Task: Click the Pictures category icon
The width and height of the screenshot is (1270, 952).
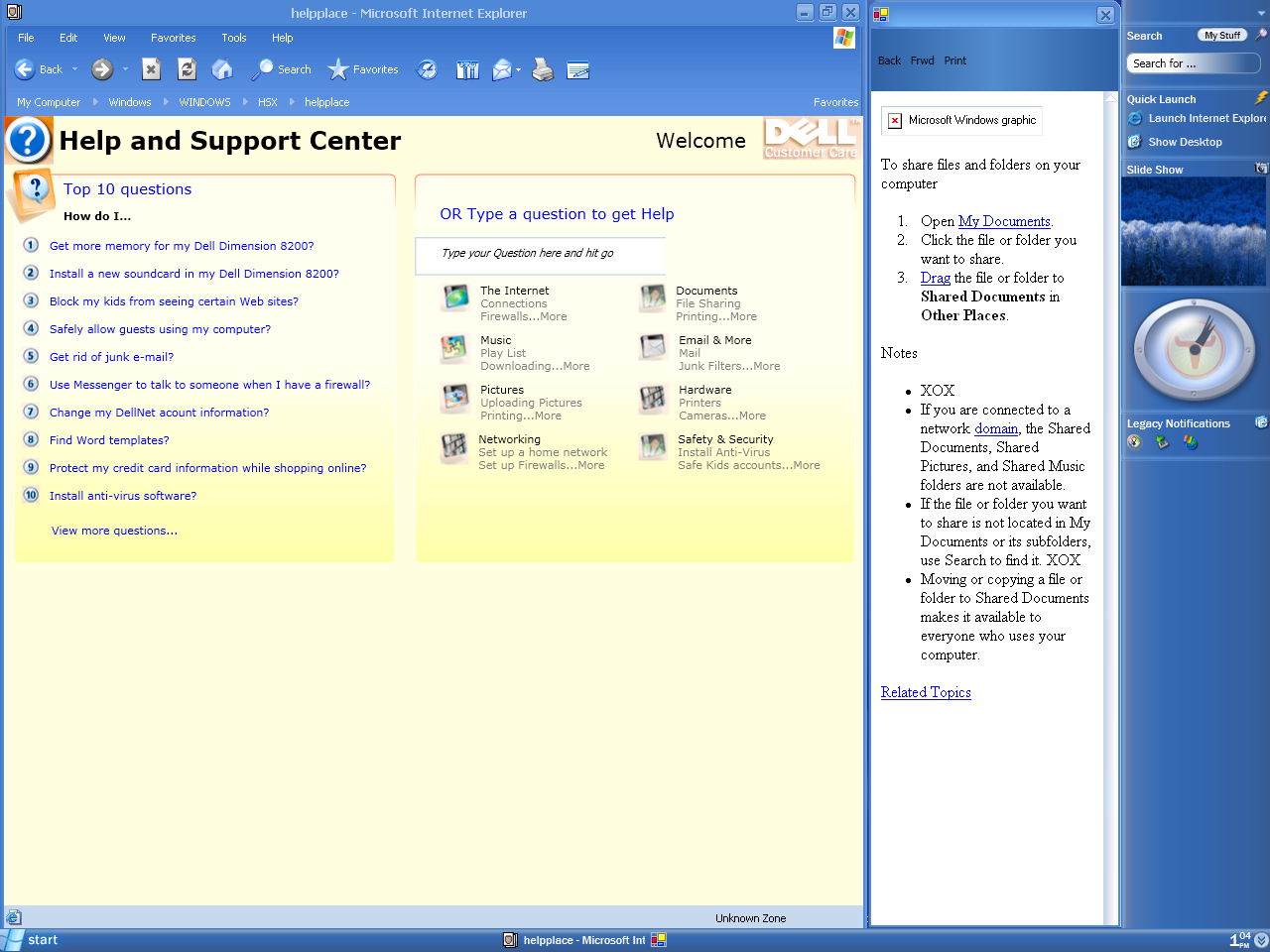Action: (x=455, y=398)
